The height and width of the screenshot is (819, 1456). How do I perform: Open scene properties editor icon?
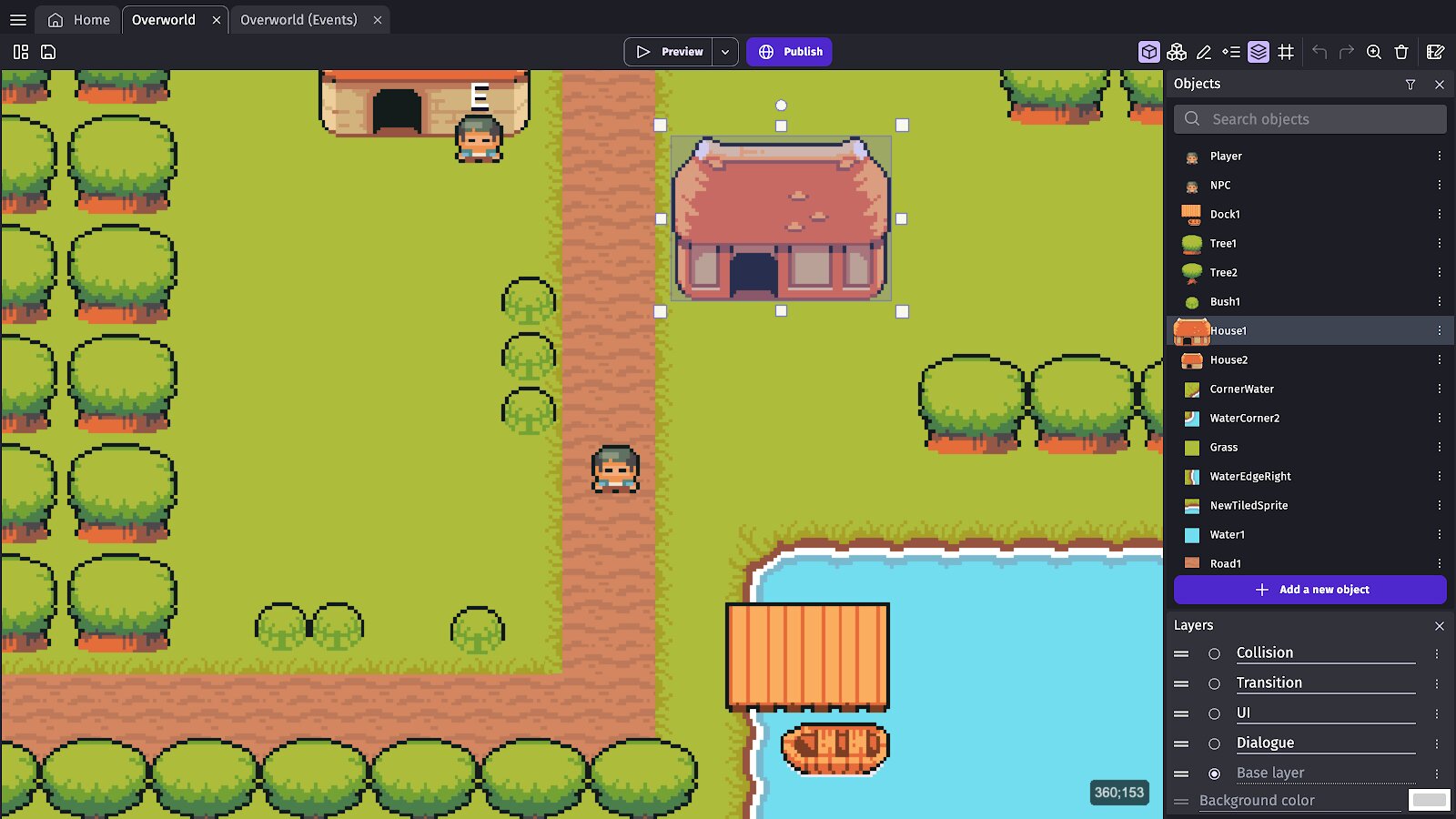[x=1436, y=52]
